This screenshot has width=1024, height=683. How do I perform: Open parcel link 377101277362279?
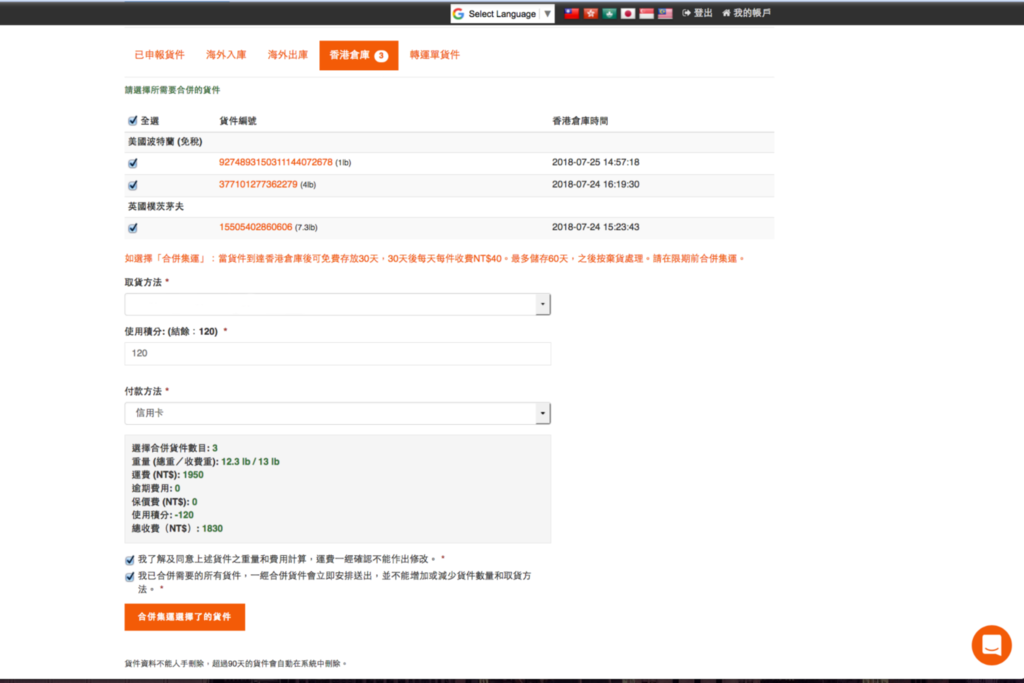[x=258, y=184]
